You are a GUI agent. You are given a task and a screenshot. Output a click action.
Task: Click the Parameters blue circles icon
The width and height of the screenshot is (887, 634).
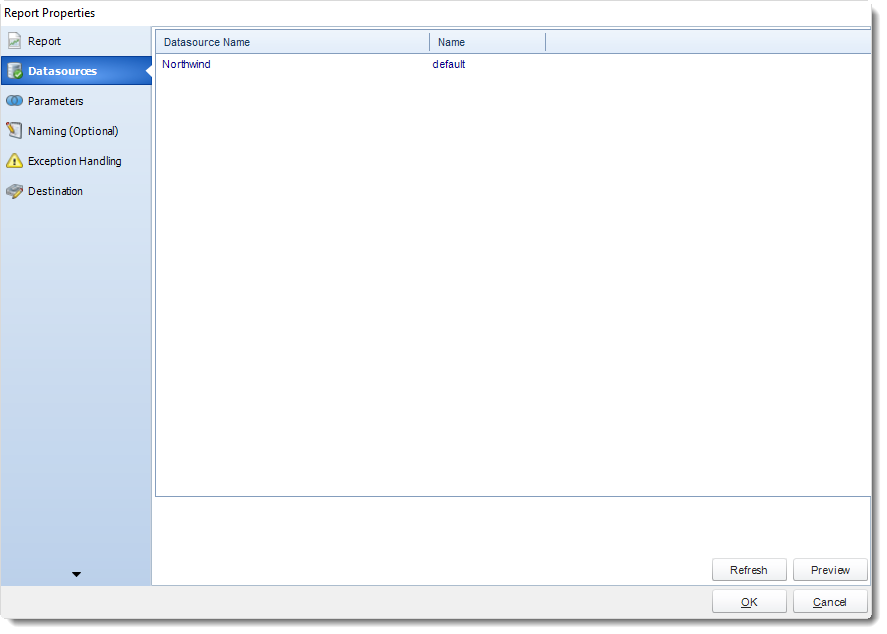pos(14,101)
